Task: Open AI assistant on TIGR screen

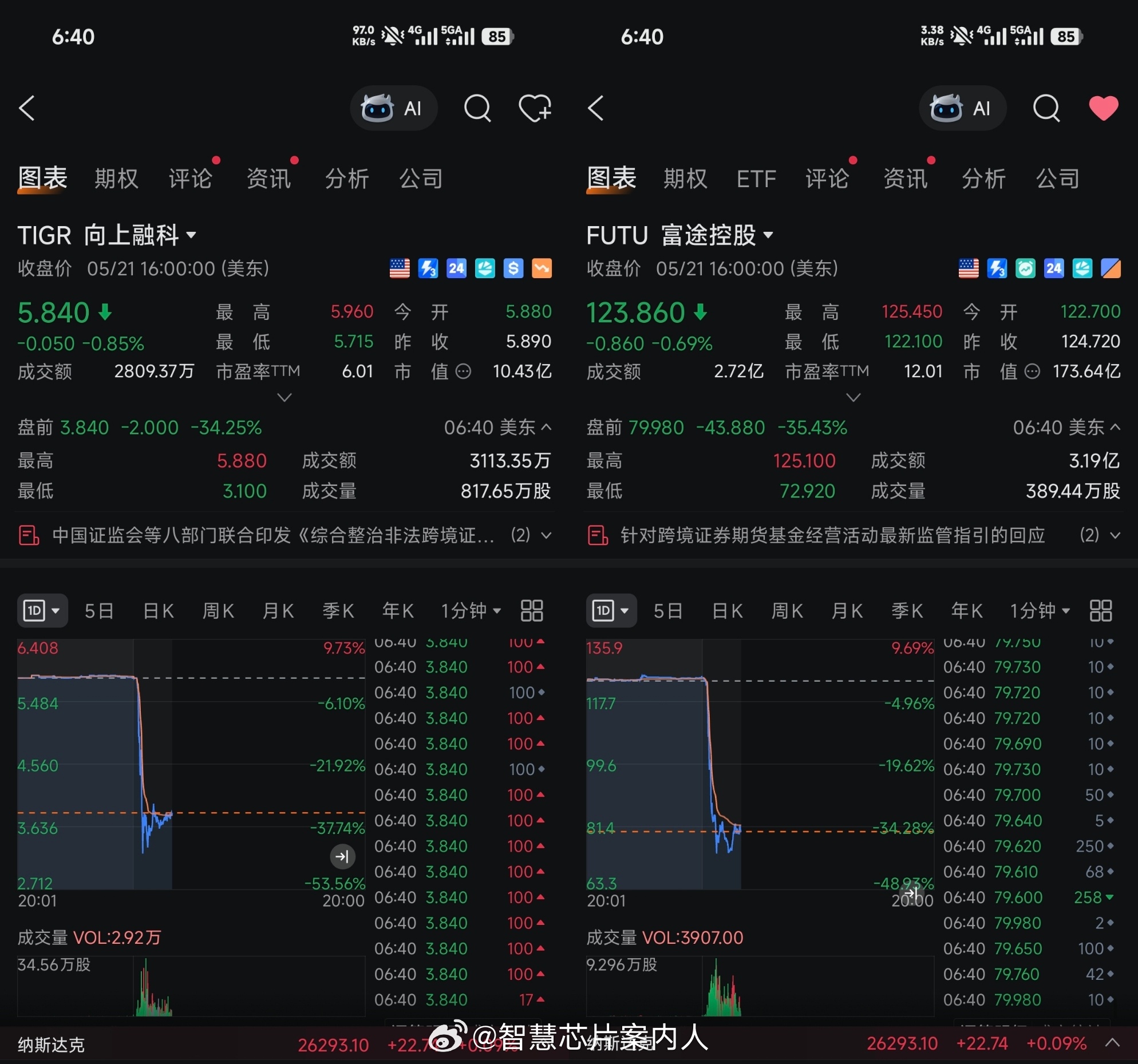Action: click(393, 108)
